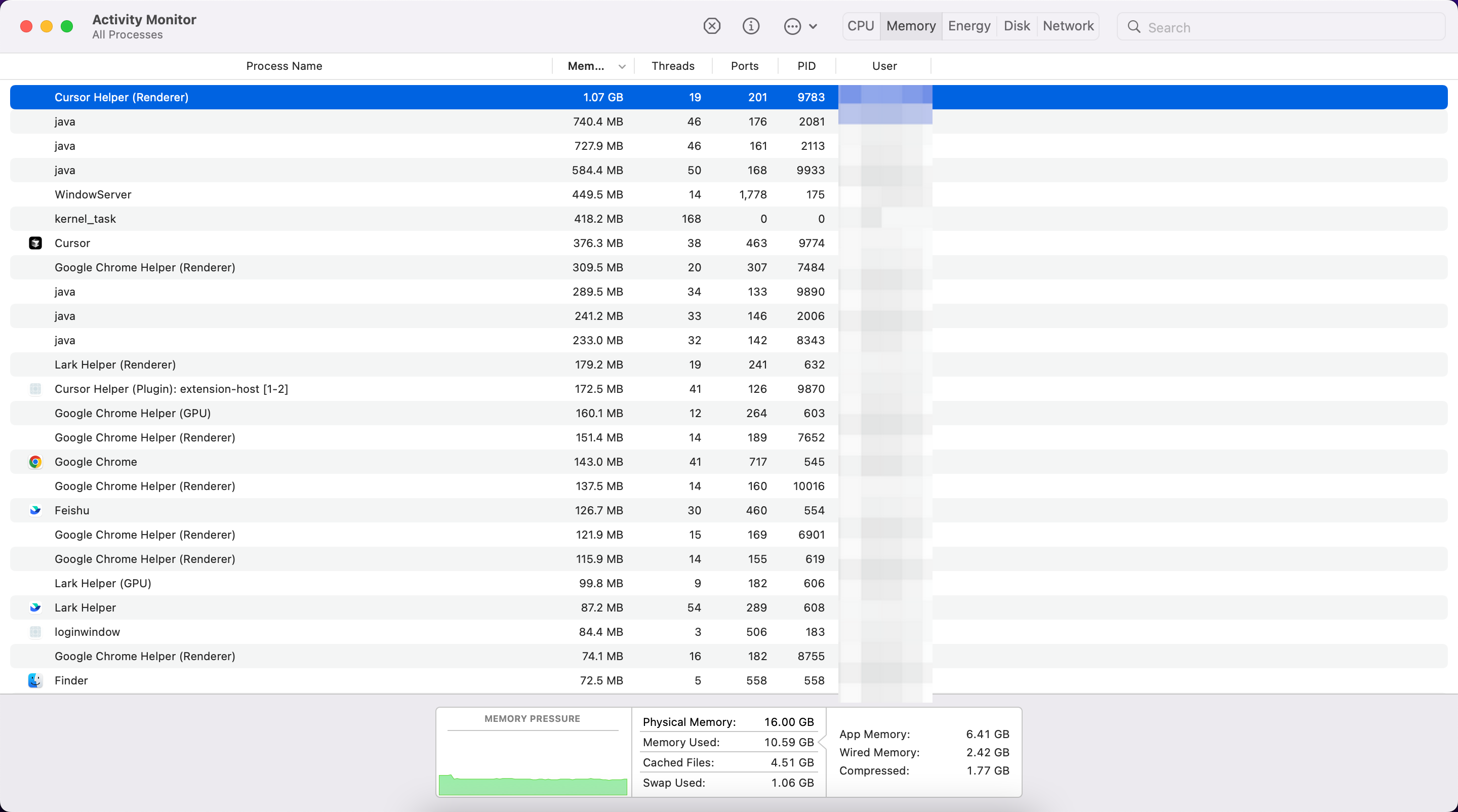Screen dimensions: 1458x812
Task: Click the Cached Files 4.51 GB value
Action: [792, 763]
